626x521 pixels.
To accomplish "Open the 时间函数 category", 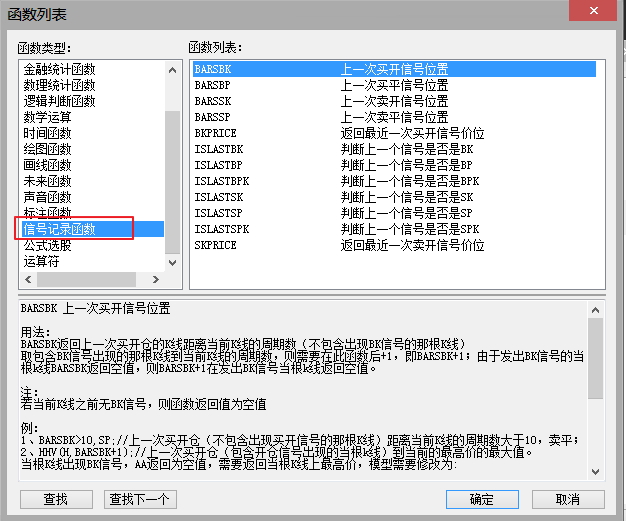I will 48,133.
